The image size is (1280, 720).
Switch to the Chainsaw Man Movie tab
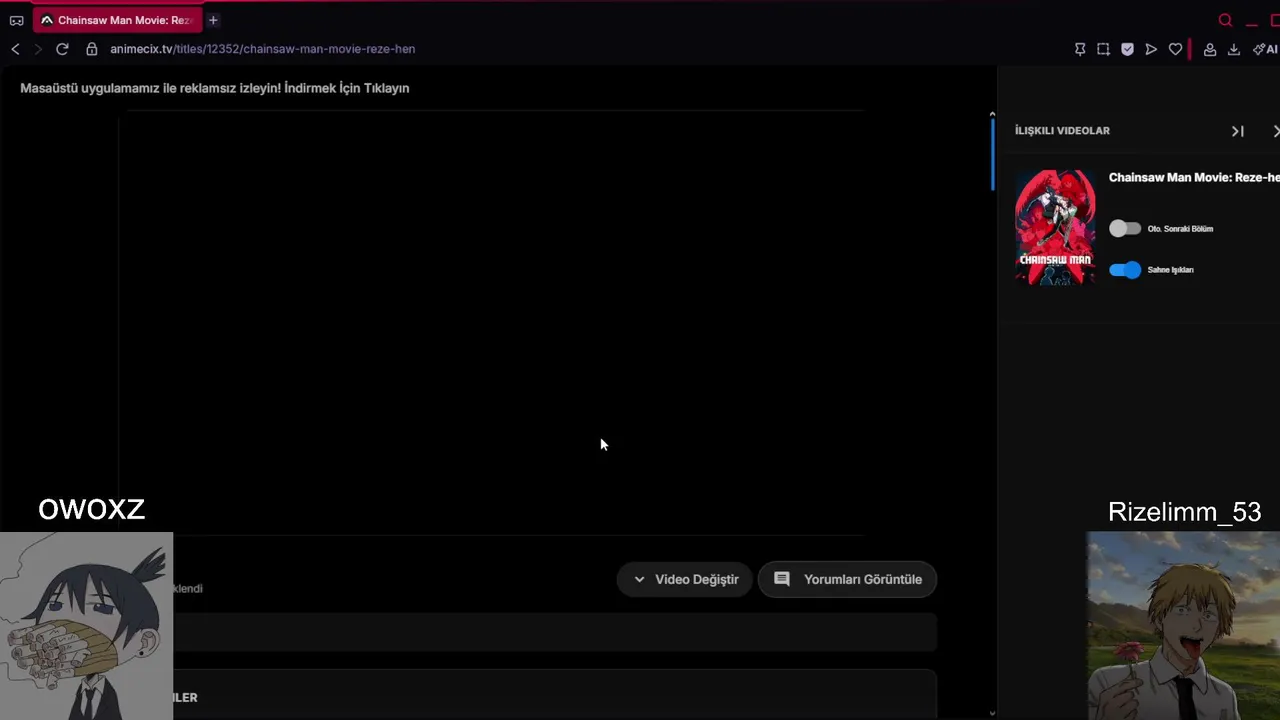point(116,20)
